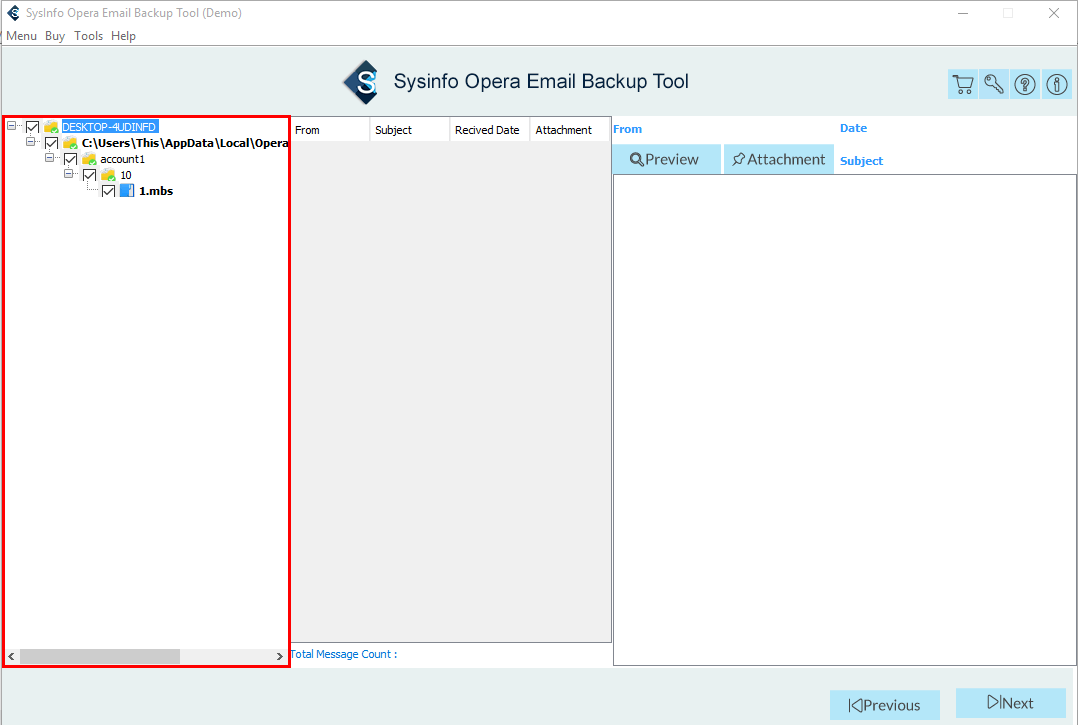Image resolution: width=1078 pixels, height=725 pixels.
Task: Uncheck the C:\Users\This path checkbox
Action: (x=51, y=143)
